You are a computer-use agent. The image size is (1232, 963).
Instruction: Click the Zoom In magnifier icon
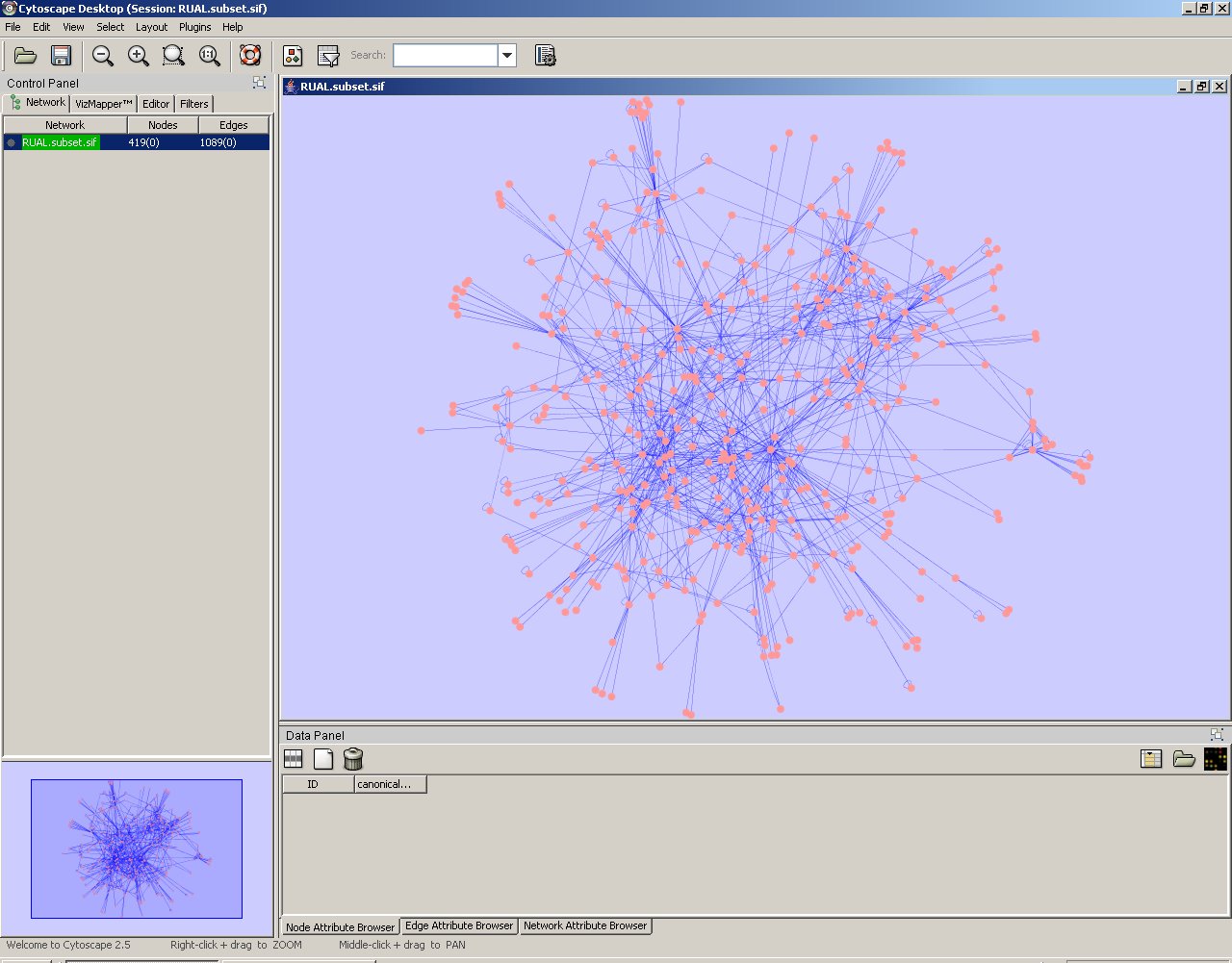point(138,56)
